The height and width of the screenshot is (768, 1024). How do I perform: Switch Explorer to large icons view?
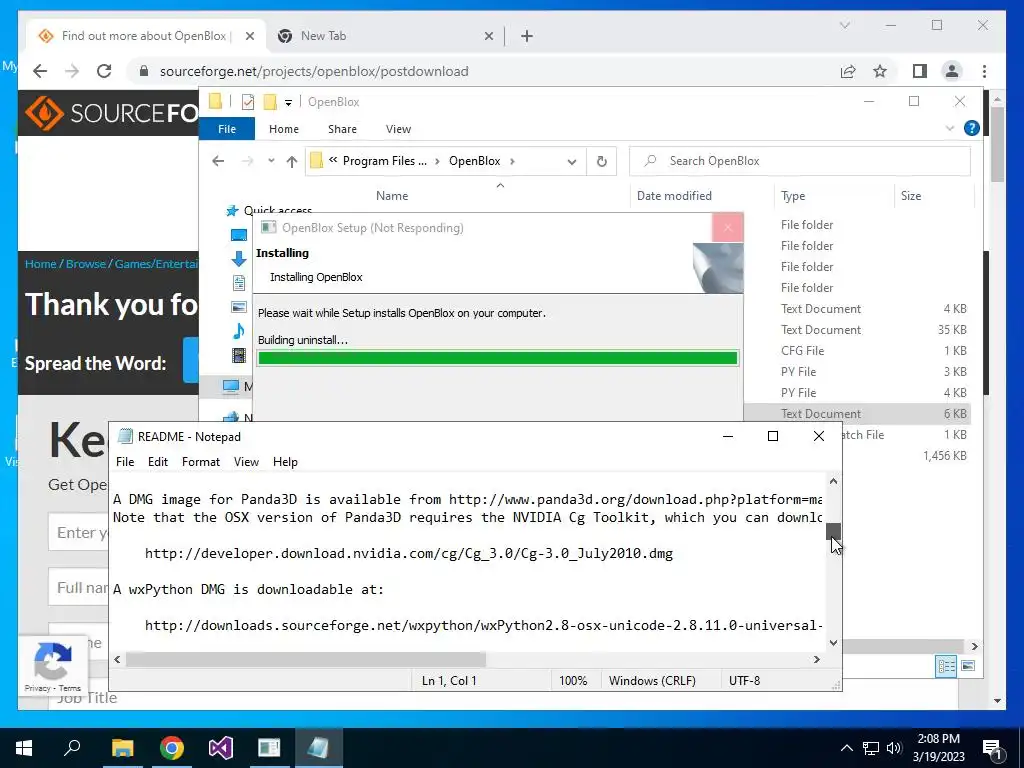[968, 665]
